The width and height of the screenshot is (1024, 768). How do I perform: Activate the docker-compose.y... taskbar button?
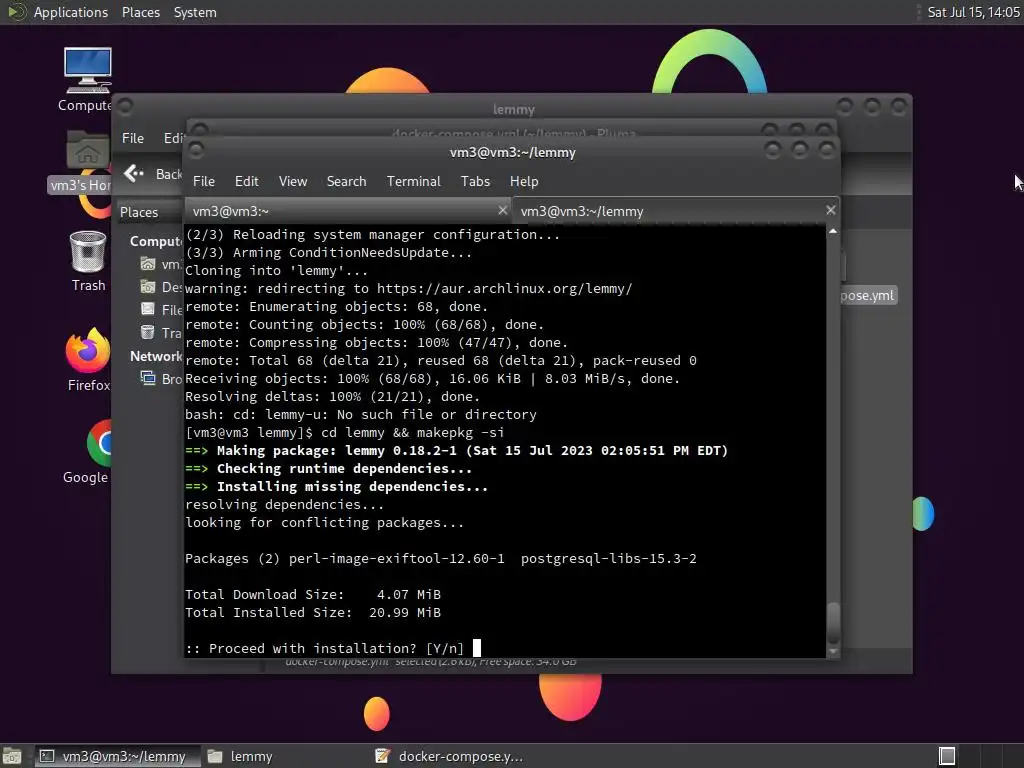(449, 756)
